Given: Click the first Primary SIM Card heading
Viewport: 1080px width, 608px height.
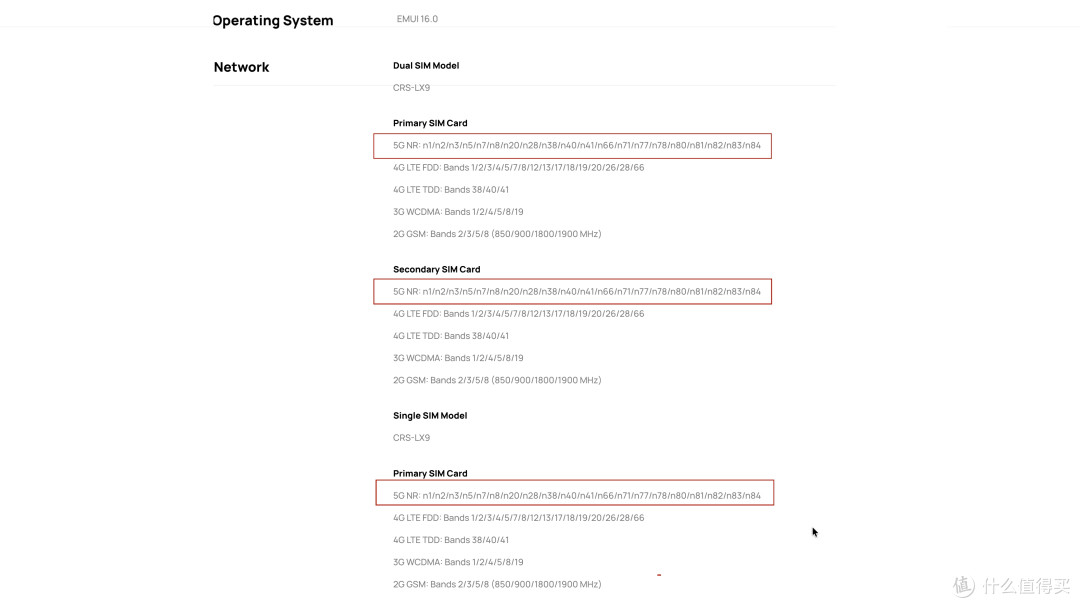Looking at the screenshot, I should click(x=430, y=123).
